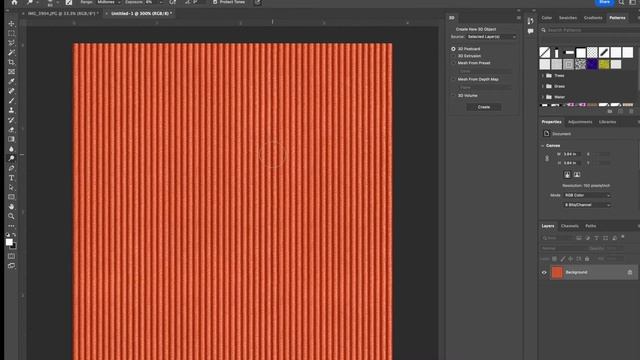Collapse the Canvas section

click(543, 146)
